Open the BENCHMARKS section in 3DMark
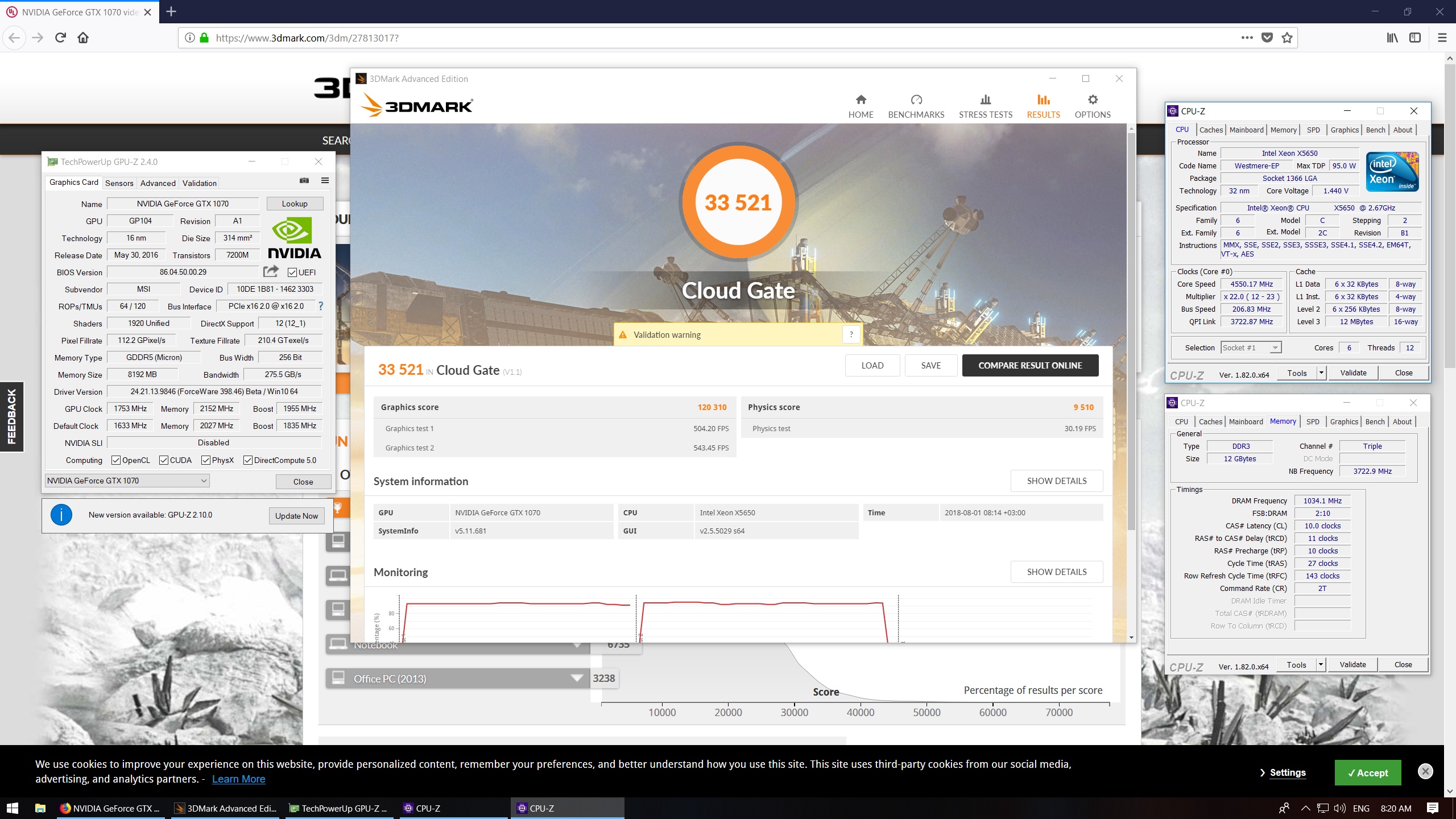The image size is (1456, 819). tap(916, 106)
